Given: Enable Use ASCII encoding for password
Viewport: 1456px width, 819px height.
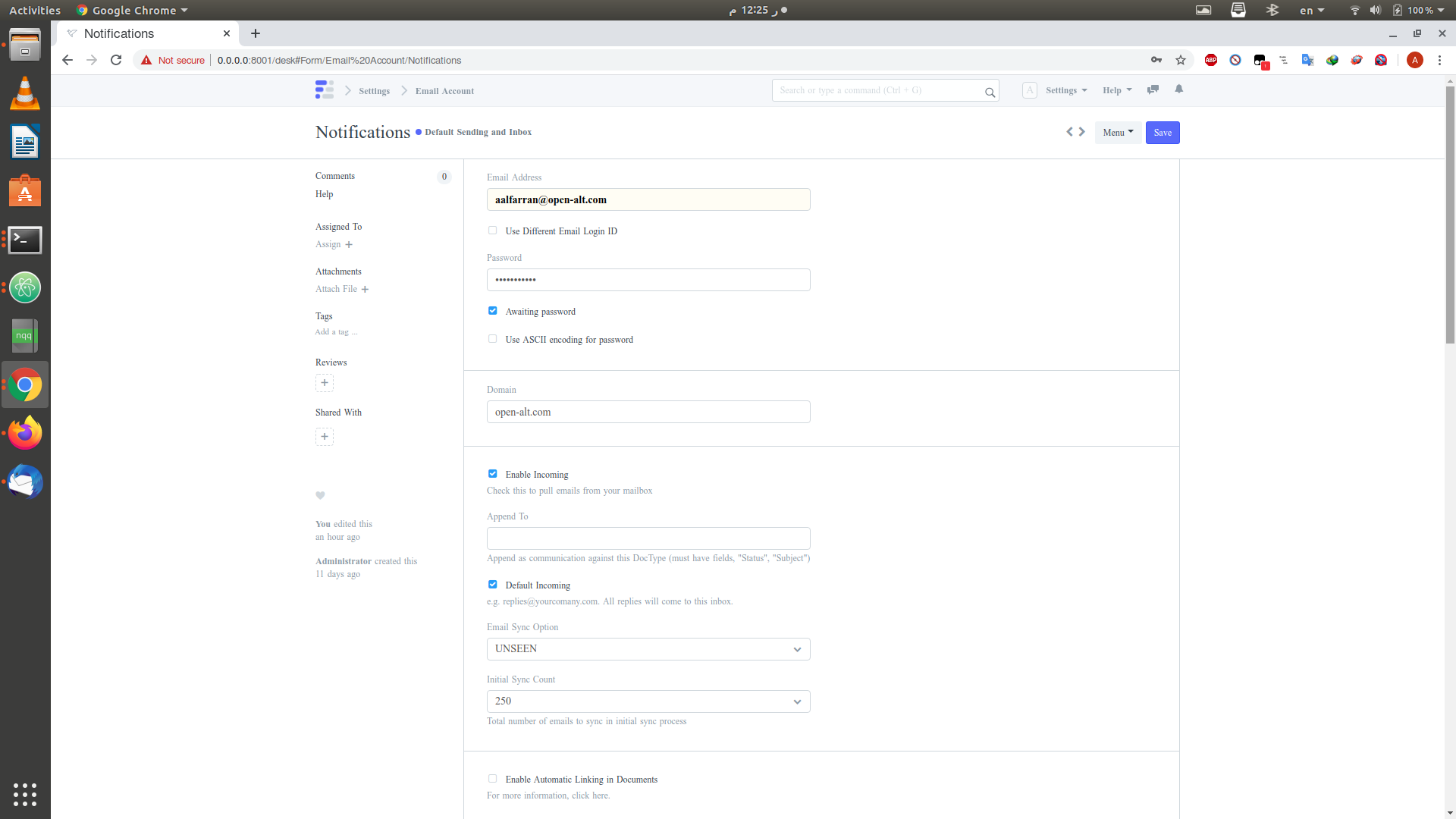Looking at the screenshot, I should click(x=492, y=338).
